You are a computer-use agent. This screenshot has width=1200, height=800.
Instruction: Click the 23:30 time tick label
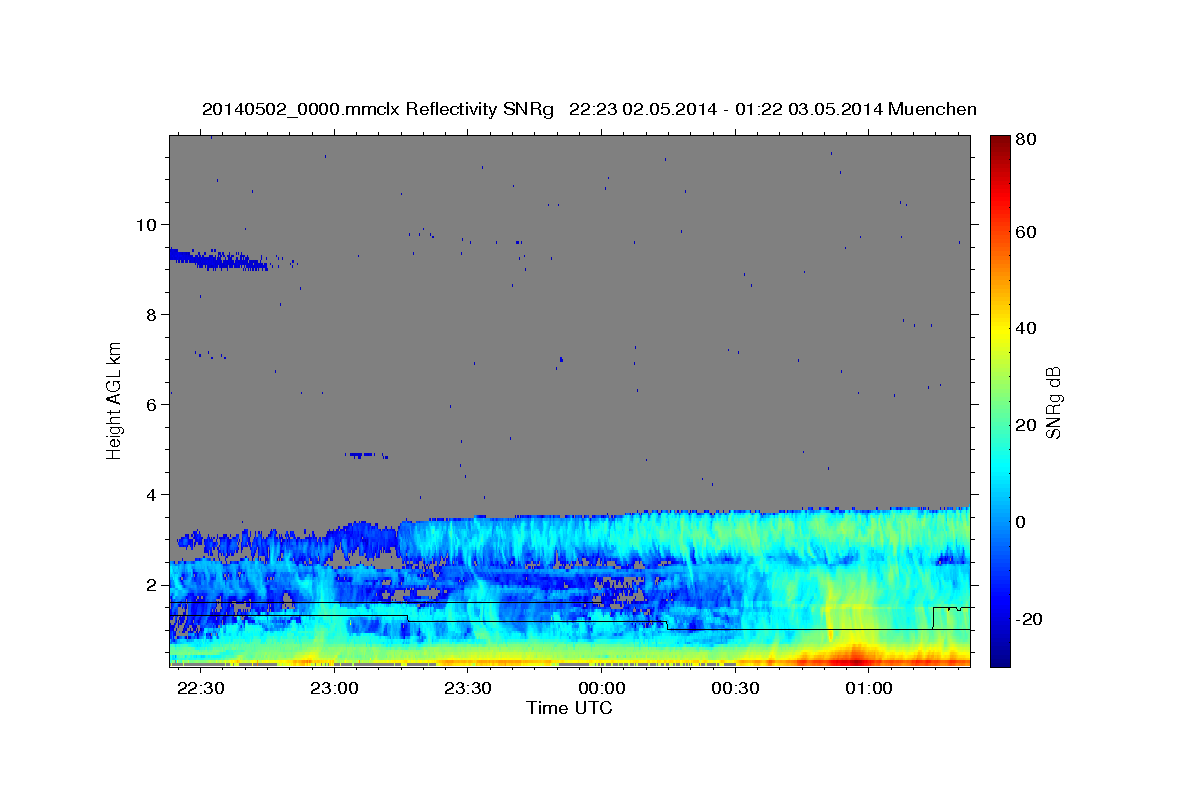pos(468,689)
